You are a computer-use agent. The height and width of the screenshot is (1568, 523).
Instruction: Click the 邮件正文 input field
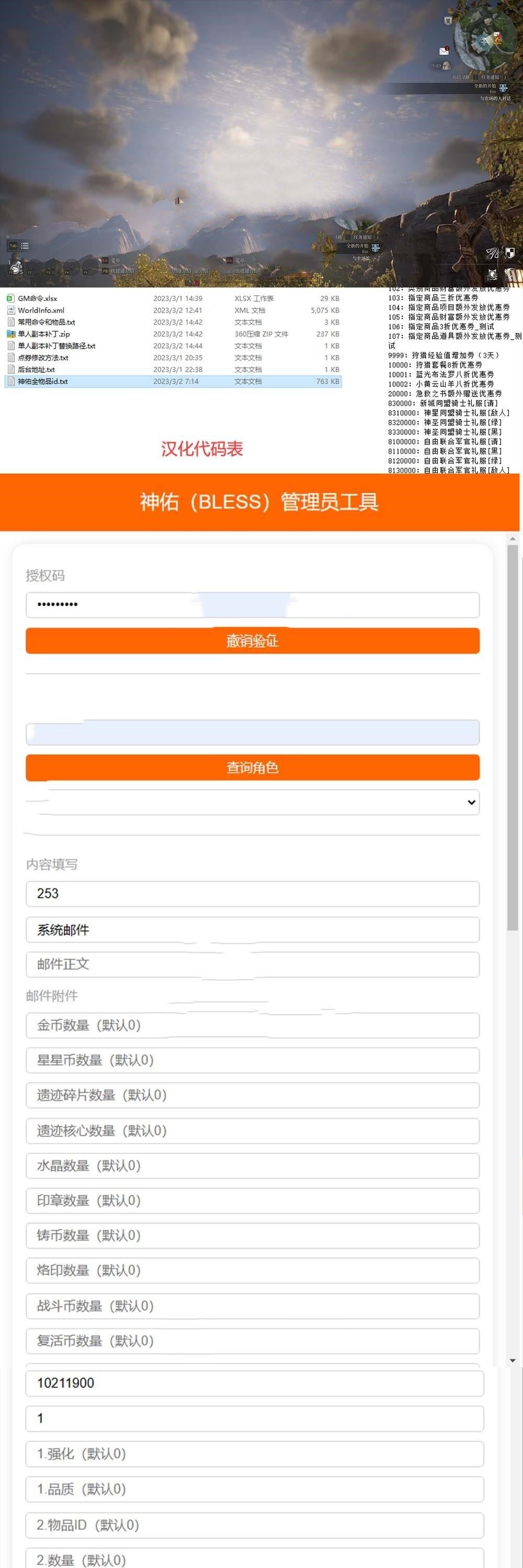click(x=252, y=964)
